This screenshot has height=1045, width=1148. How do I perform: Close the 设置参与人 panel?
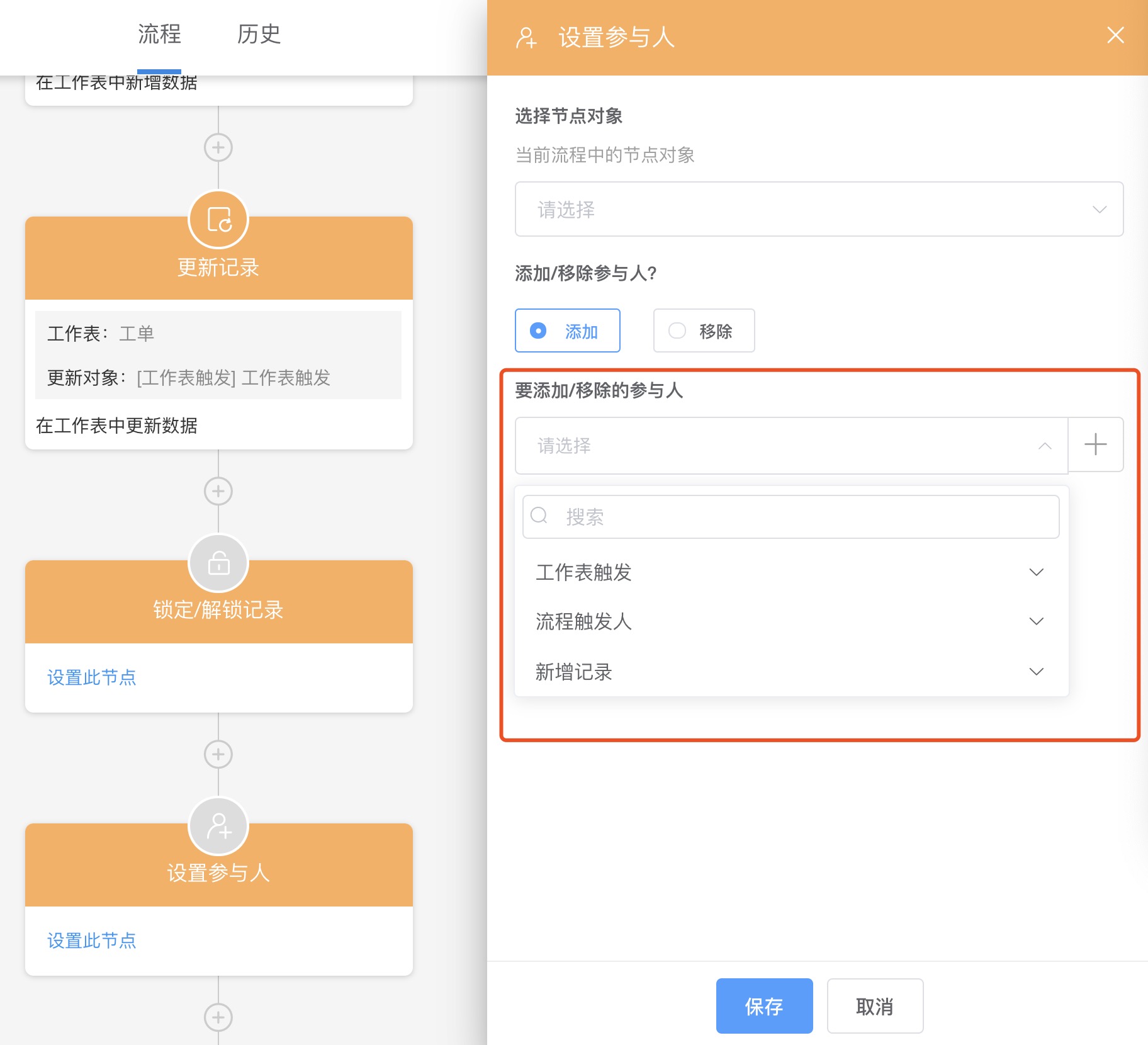(x=1115, y=35)
